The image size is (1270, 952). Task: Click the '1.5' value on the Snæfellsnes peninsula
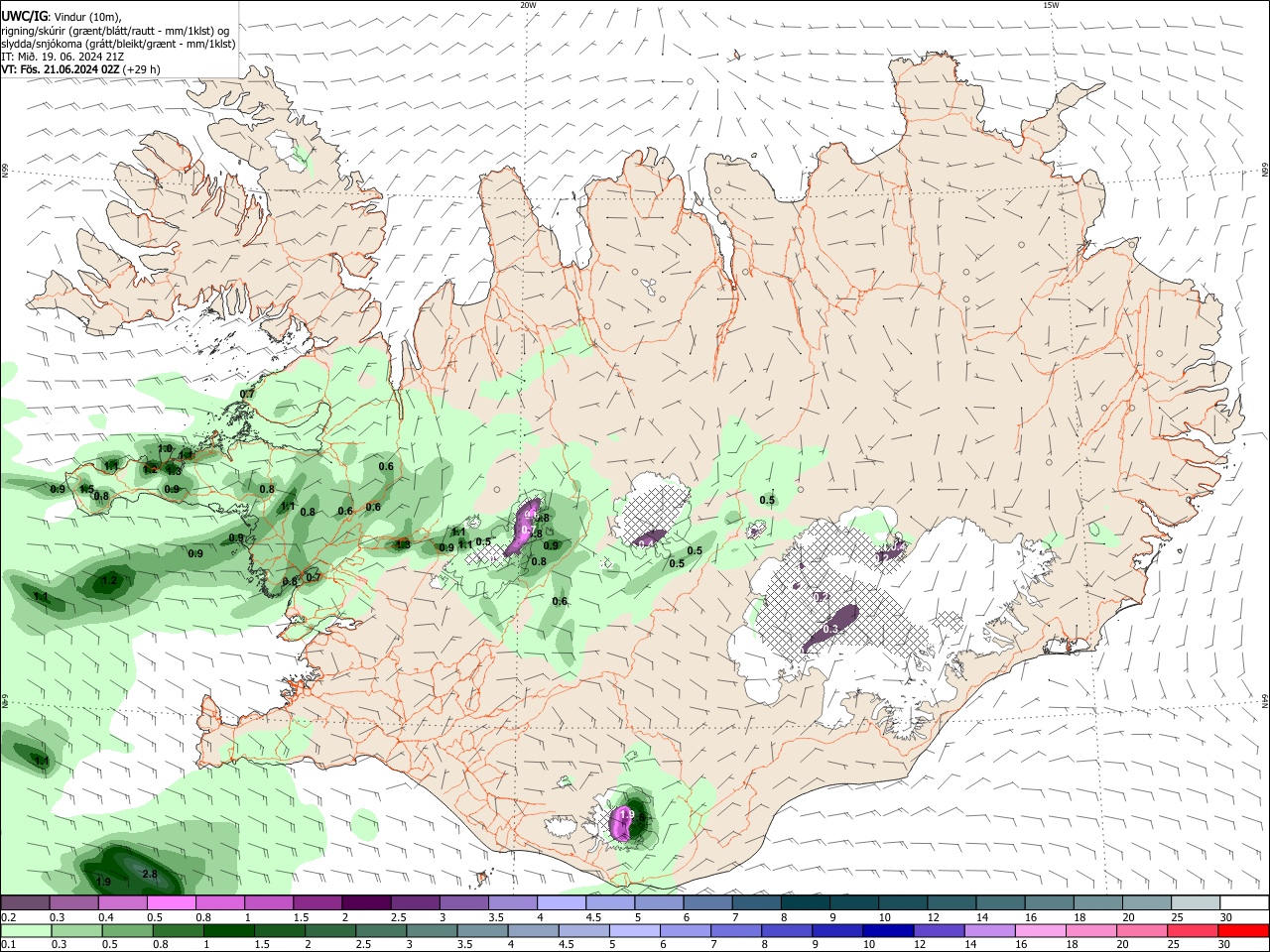[x=86, y=489]
